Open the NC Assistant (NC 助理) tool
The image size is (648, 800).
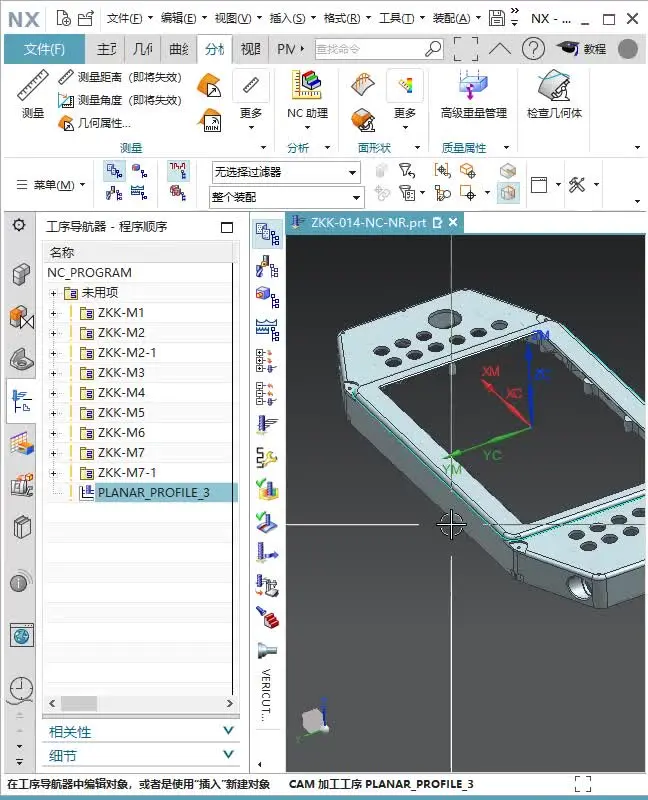pos(307,89)
